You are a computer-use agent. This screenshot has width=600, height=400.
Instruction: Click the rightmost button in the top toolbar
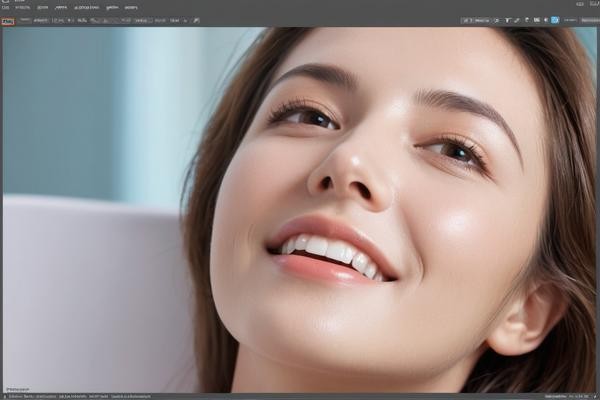point(588,20)
